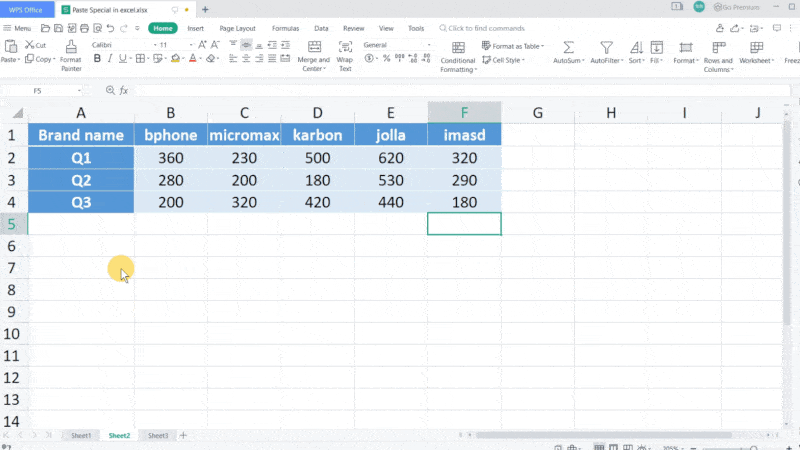Click the AutoSum sigma icon
800x450 pixels.
568,48
